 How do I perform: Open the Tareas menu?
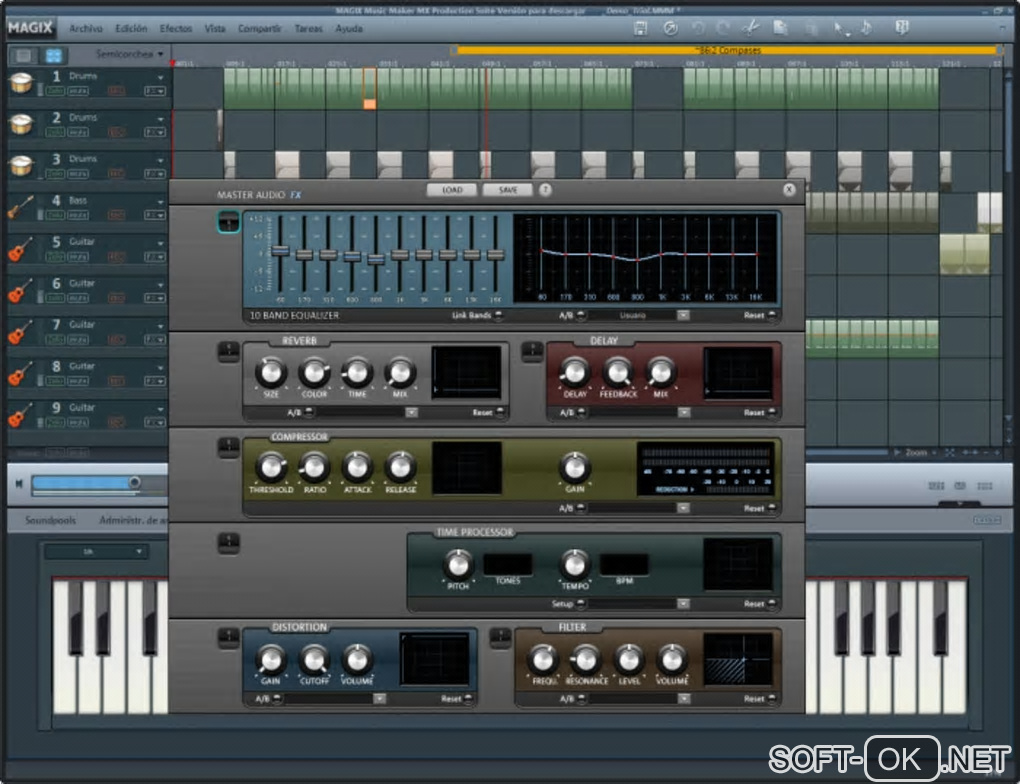click(x=308, y=29)
